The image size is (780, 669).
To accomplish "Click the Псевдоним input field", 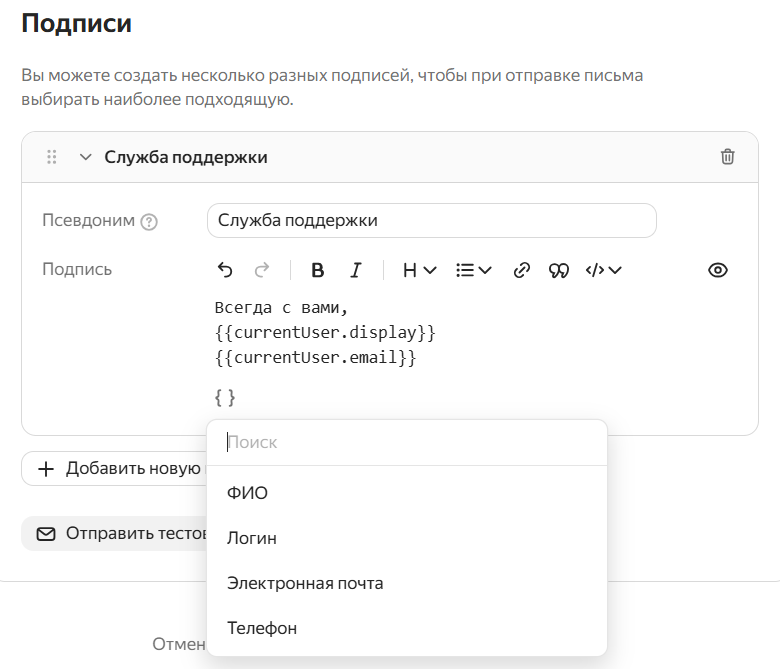I will point(432,220).
